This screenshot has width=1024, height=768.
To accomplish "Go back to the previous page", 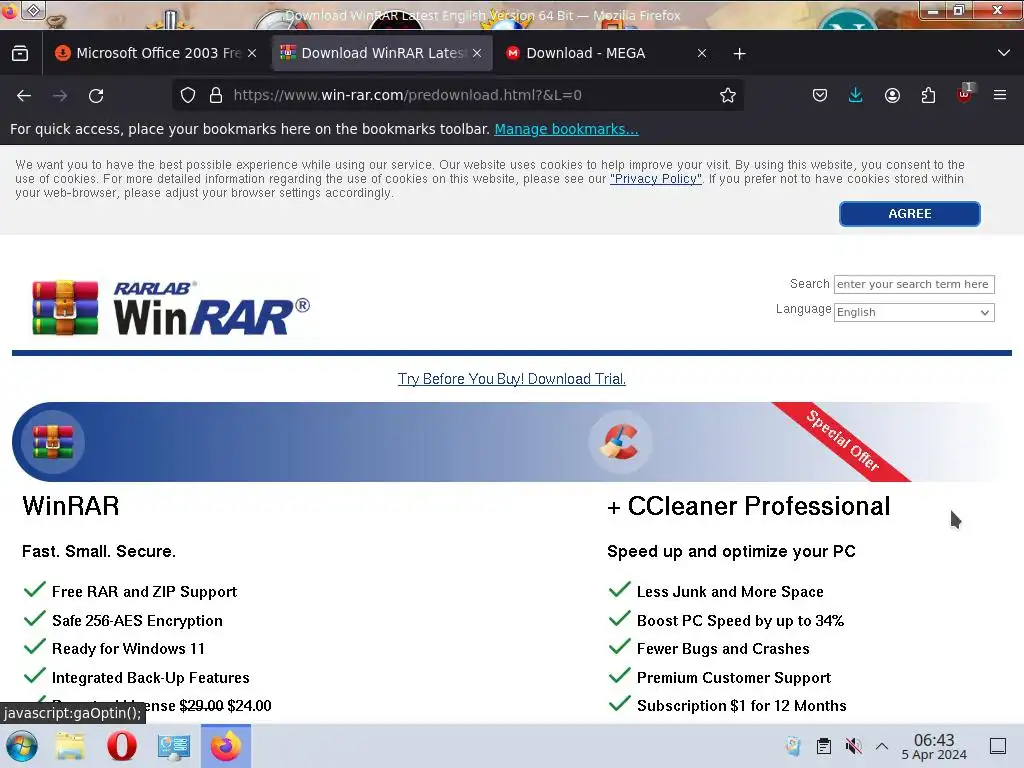I will click(x=24, y=95).
